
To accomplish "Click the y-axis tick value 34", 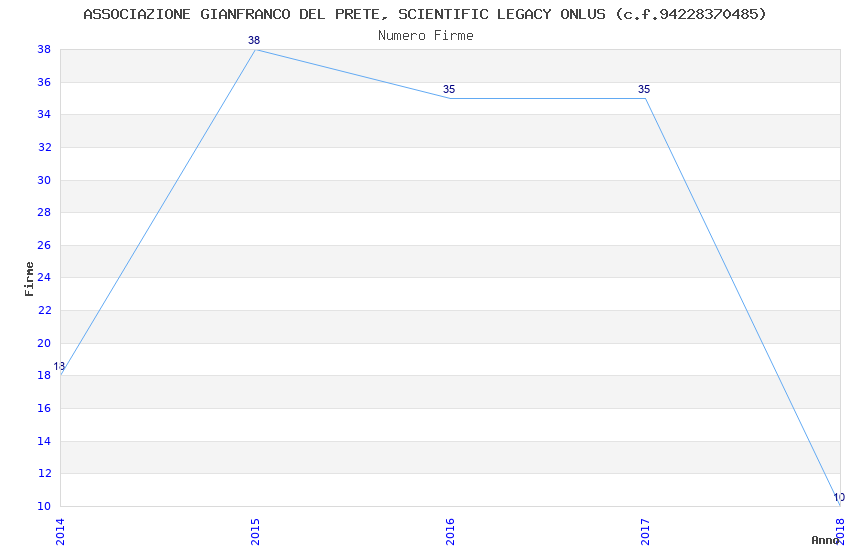I will [x=44, y=114].
